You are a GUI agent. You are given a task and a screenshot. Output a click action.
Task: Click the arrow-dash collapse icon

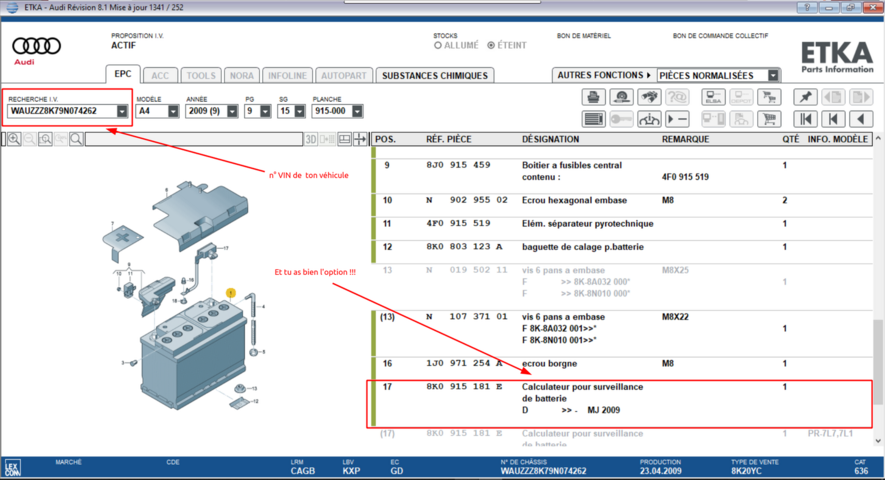pyautogui.click(x=677, y=119)
